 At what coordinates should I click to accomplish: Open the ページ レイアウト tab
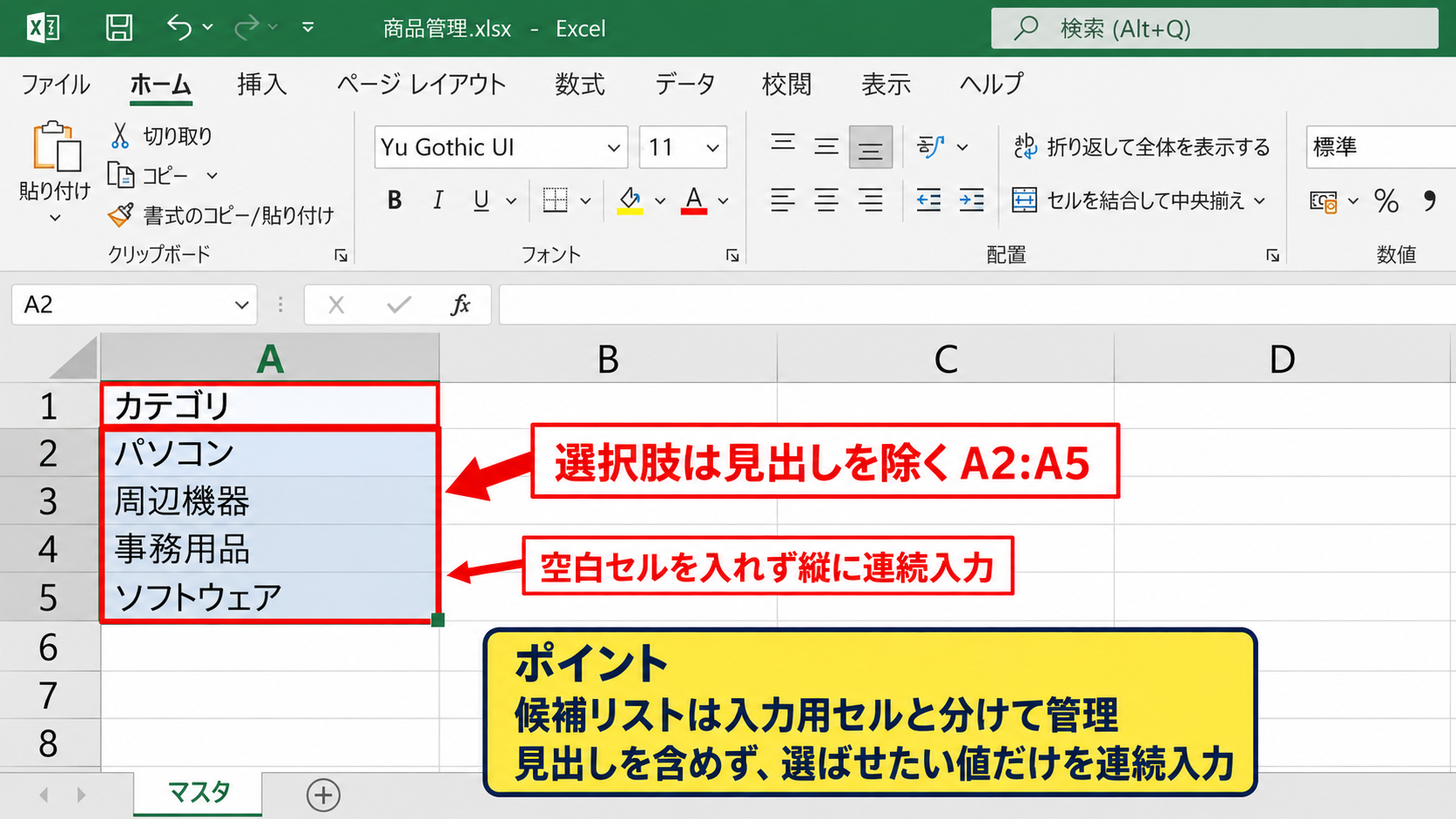click(x=421, y=84)
